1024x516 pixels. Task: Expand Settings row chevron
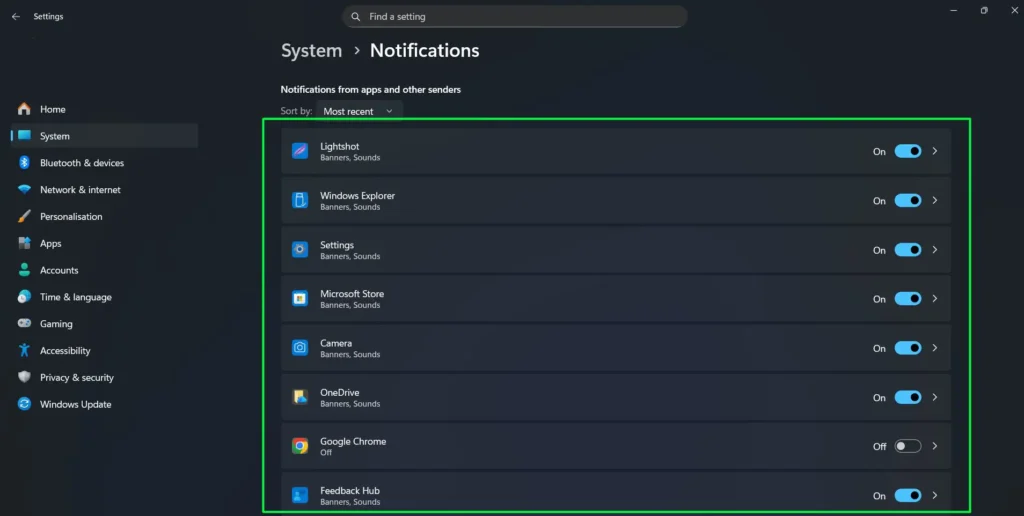(x=935, y=250)
